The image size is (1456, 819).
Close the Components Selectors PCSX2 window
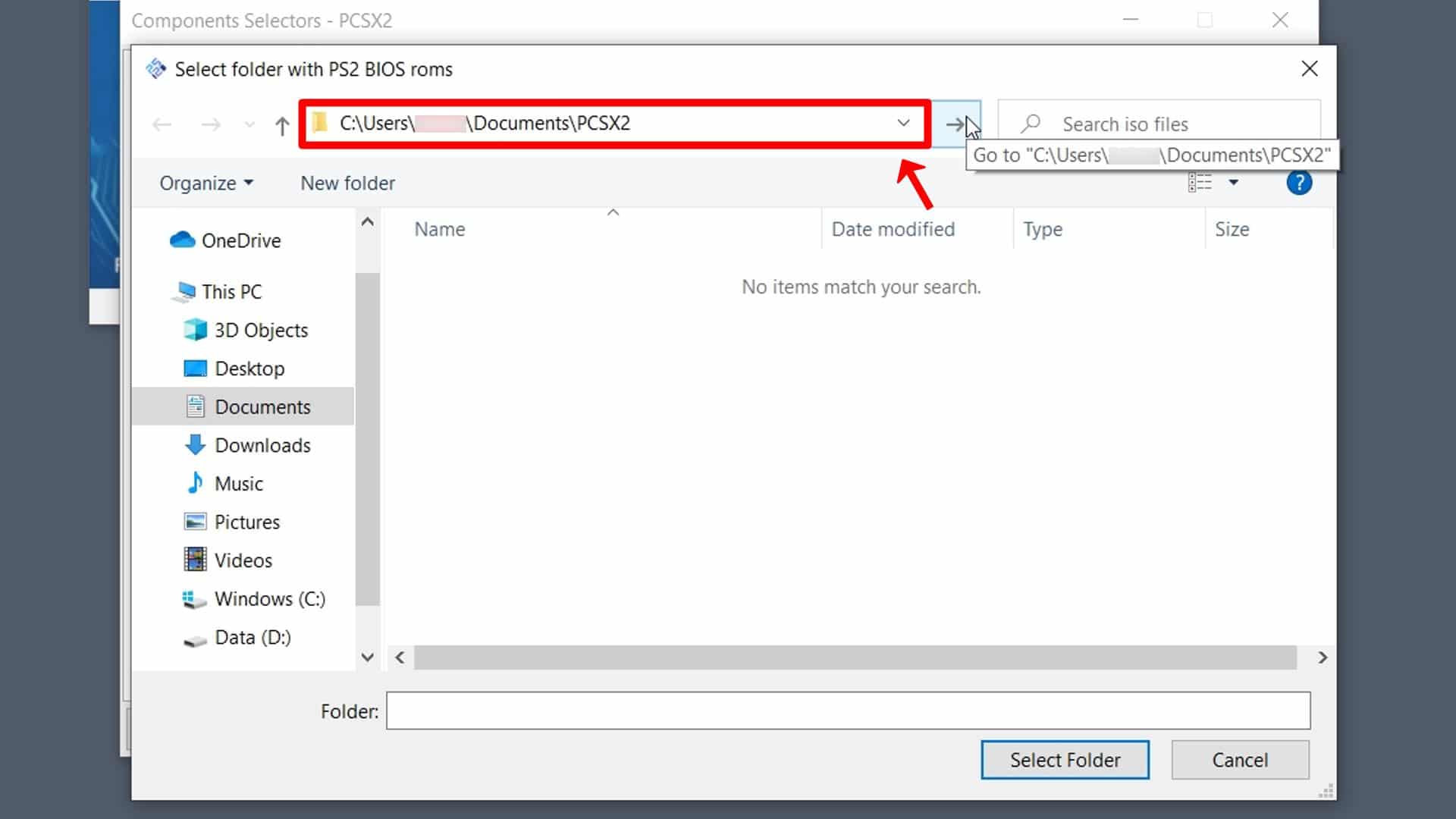pos(1280,20)
